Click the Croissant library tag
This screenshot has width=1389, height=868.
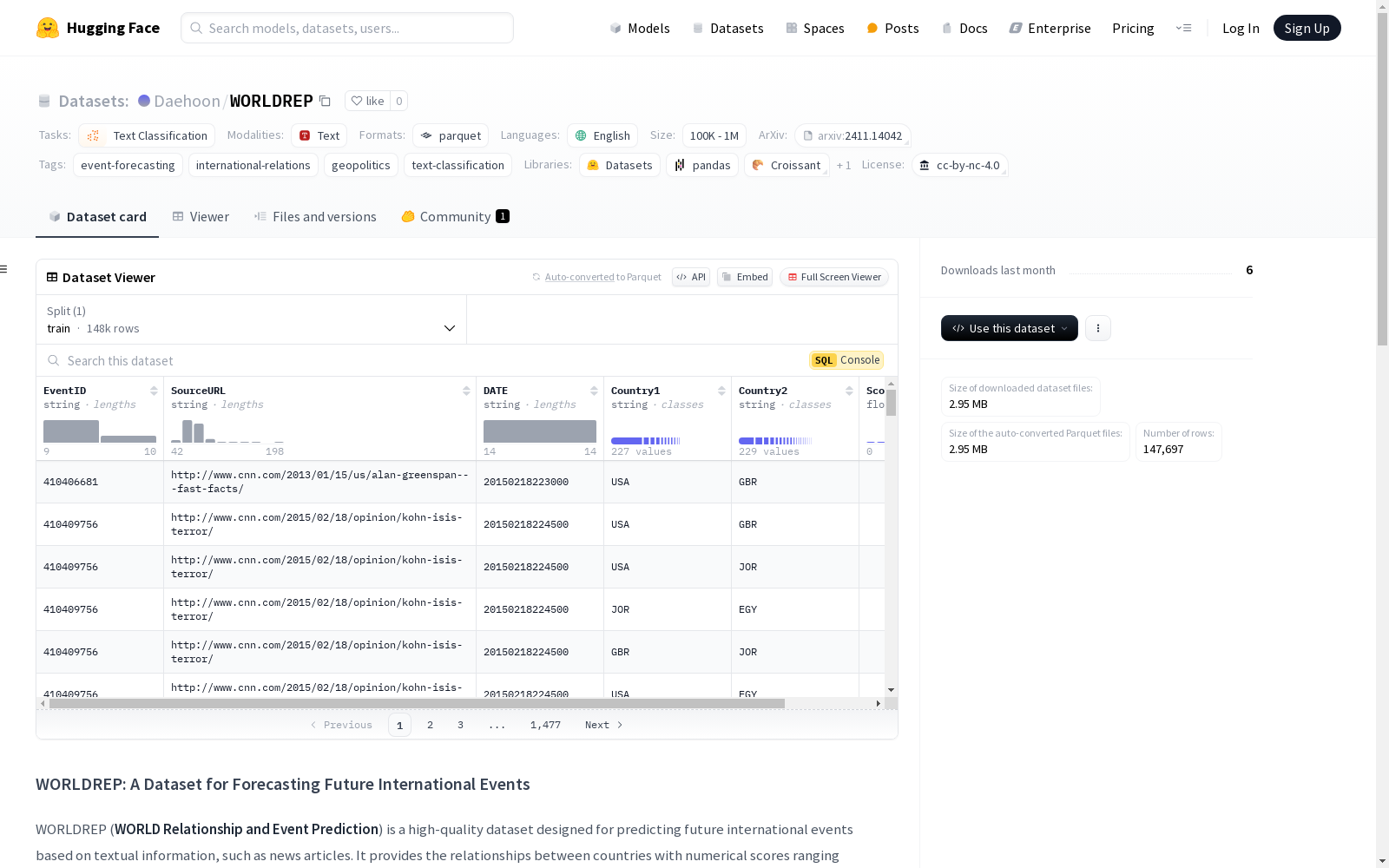787,165
